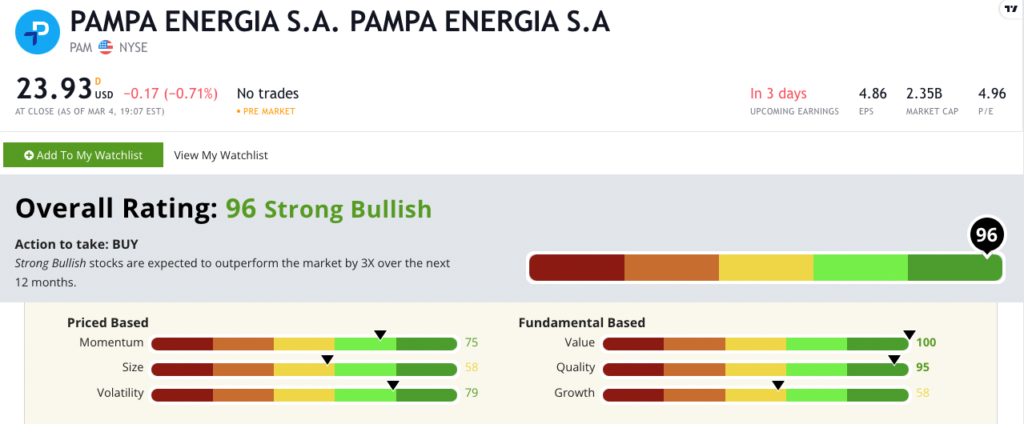1024x424 pixels.
Task: Click the PAM ticker symbol text
Action: click(80, 46)
